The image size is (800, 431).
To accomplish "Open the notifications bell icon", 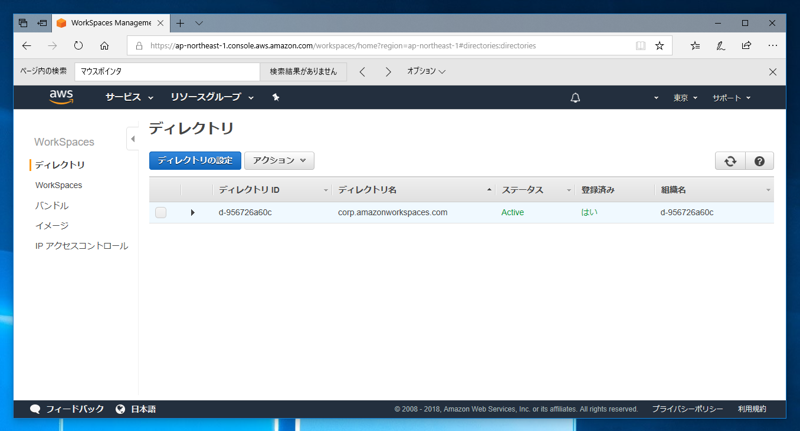I will [575, 97].
